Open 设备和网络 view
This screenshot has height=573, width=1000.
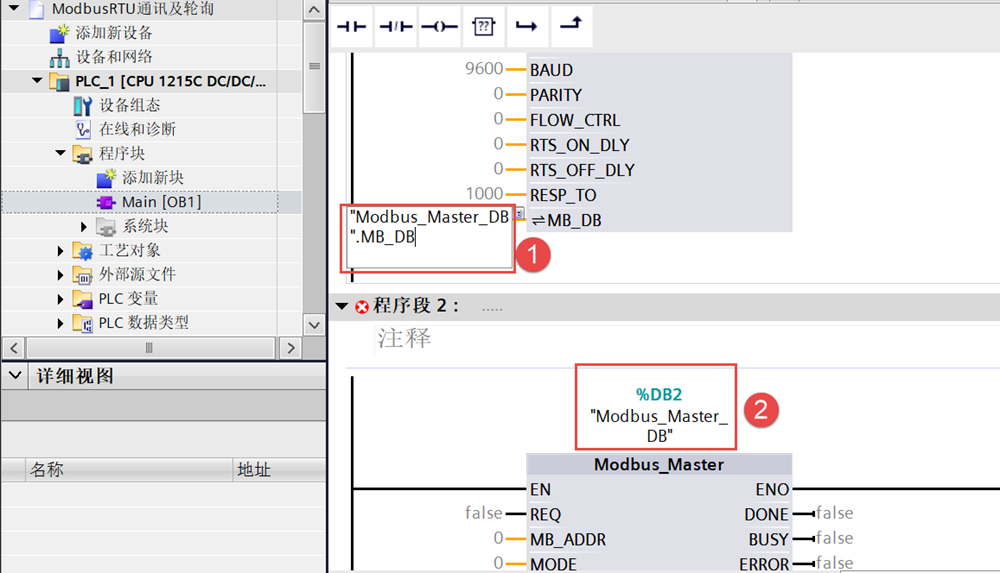pyautogui.click(x=114, y=57)
